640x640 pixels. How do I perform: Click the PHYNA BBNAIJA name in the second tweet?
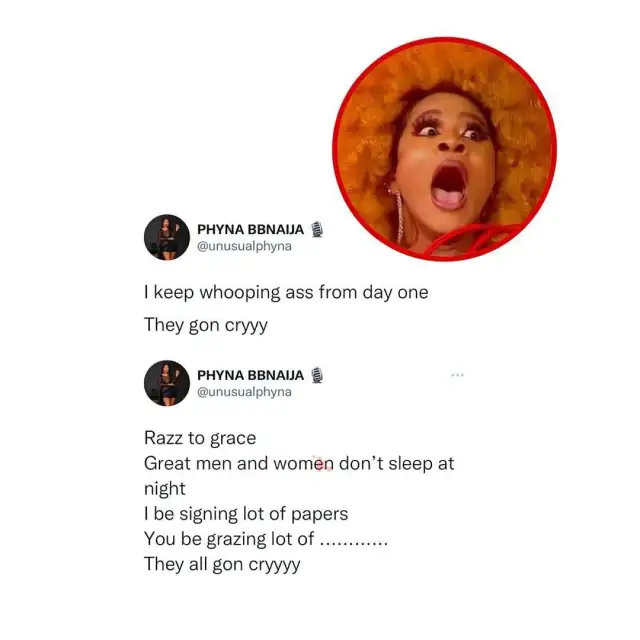point(251,375)
